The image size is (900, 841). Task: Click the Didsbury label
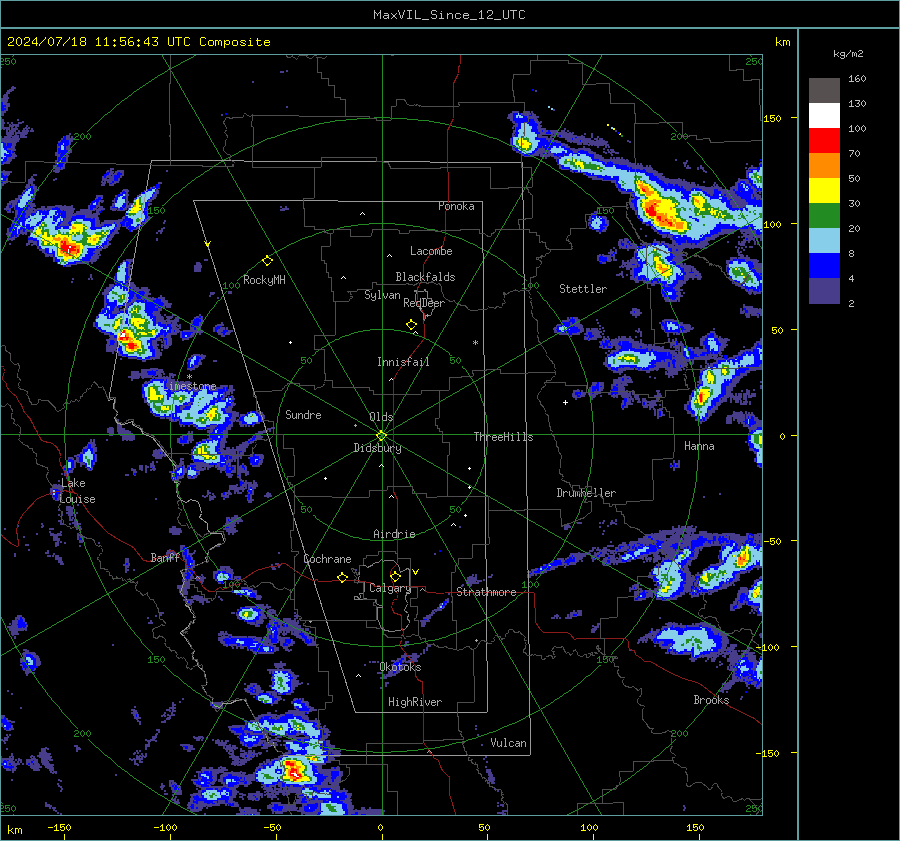pyautogui.click(x=377, y=448)
